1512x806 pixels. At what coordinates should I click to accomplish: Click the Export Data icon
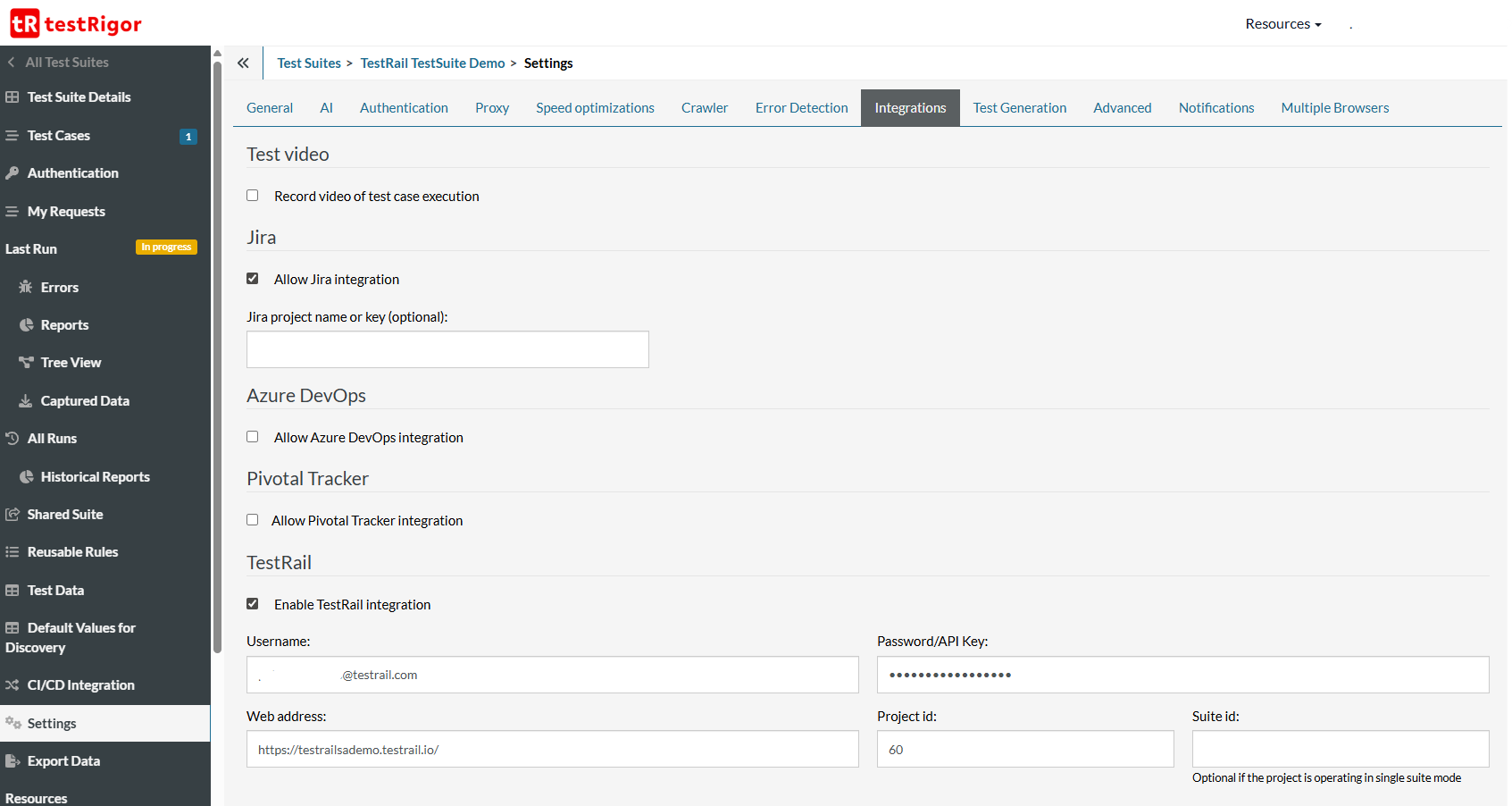(x=13, y=761)
